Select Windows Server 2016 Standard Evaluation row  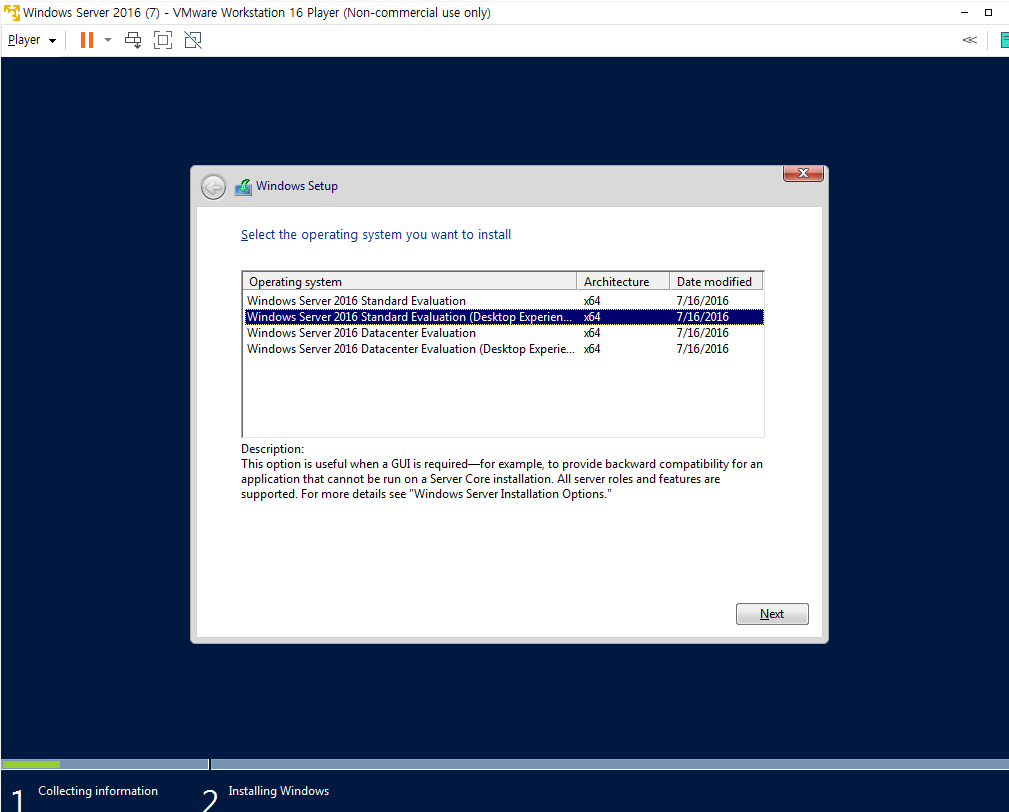pos(504,300)
